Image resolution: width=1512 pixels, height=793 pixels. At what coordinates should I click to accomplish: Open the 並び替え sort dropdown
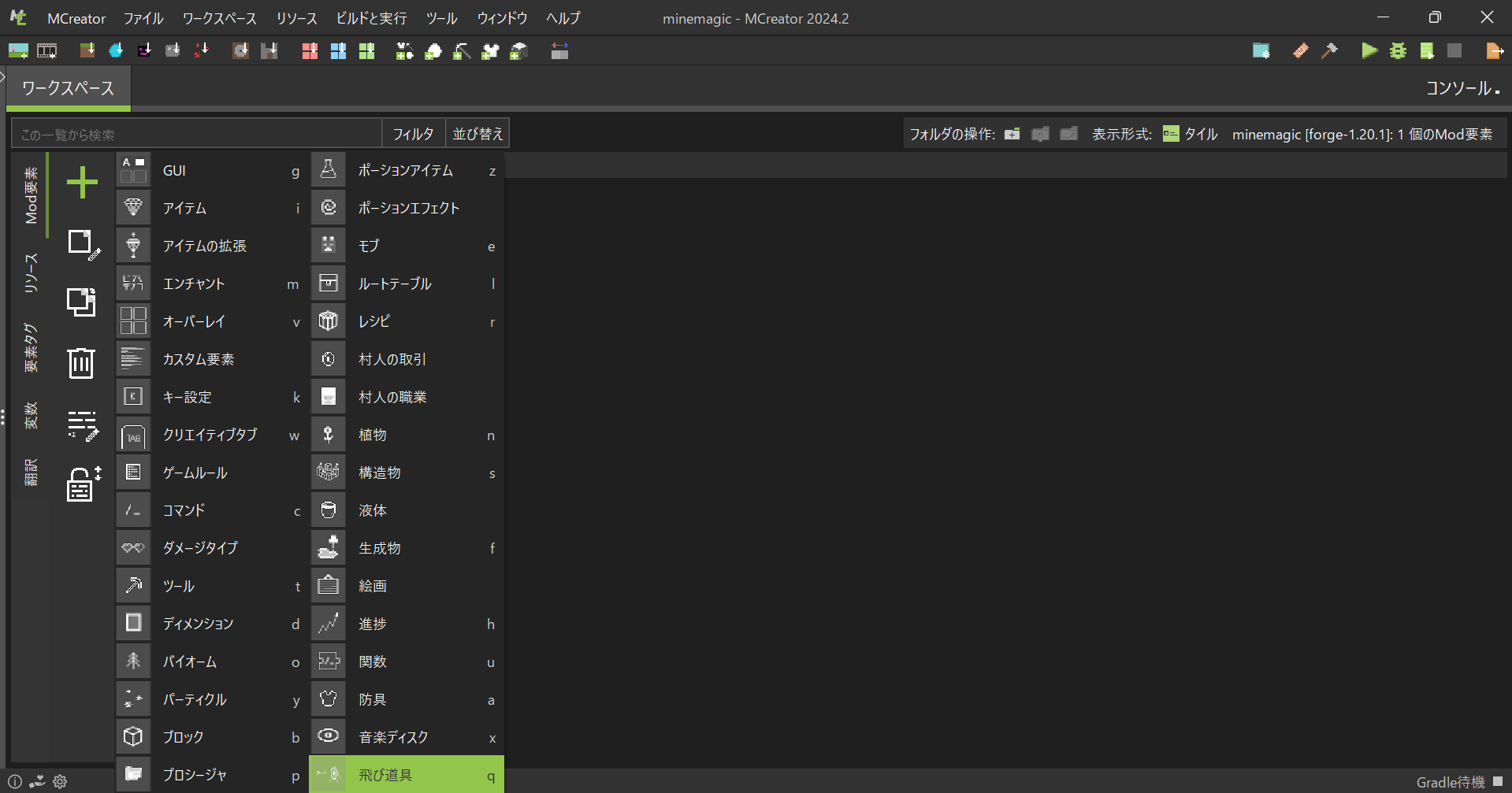click(477, 134)
